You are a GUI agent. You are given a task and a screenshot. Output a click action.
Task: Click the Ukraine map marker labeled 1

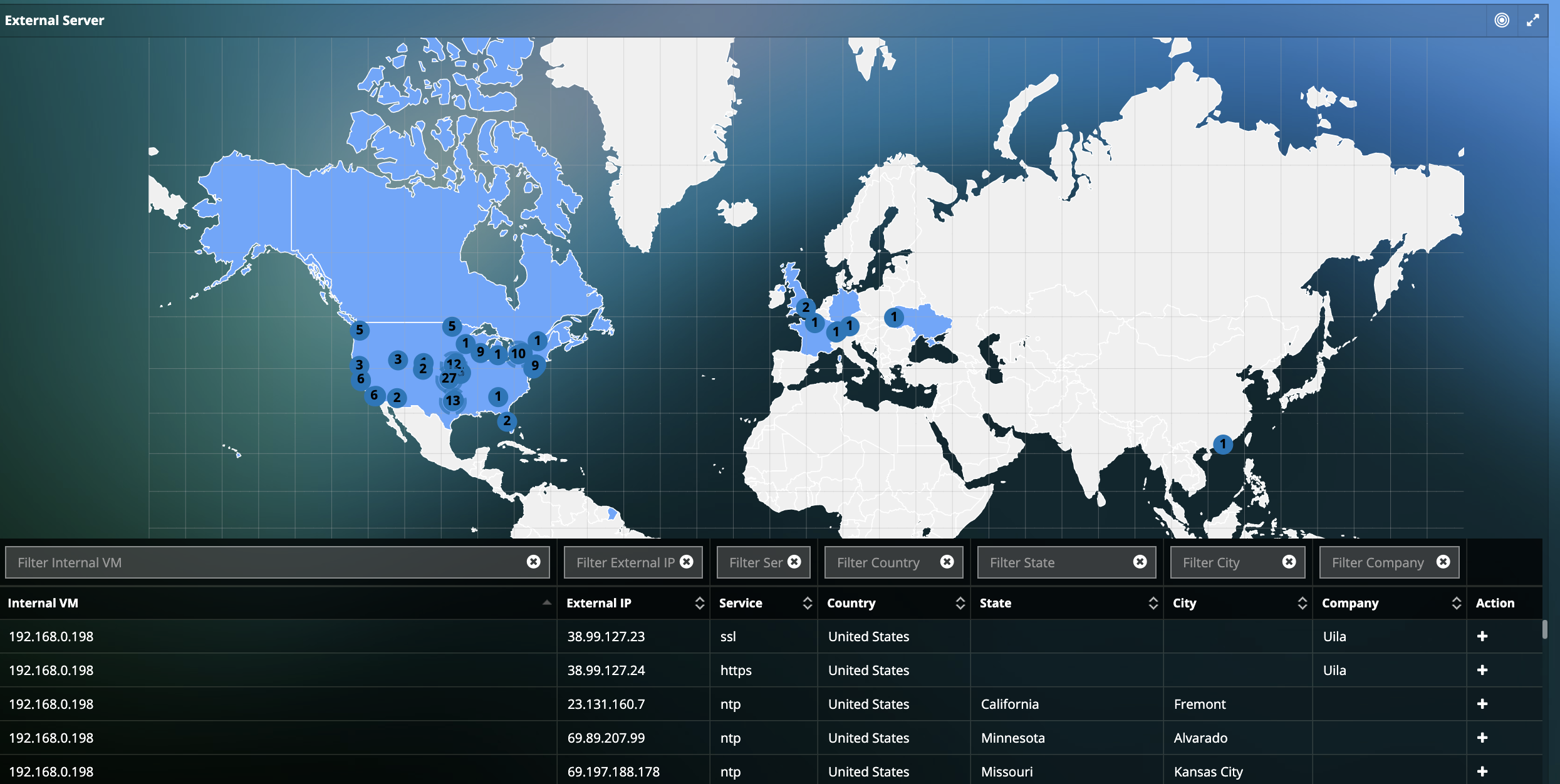pos(894,317)
